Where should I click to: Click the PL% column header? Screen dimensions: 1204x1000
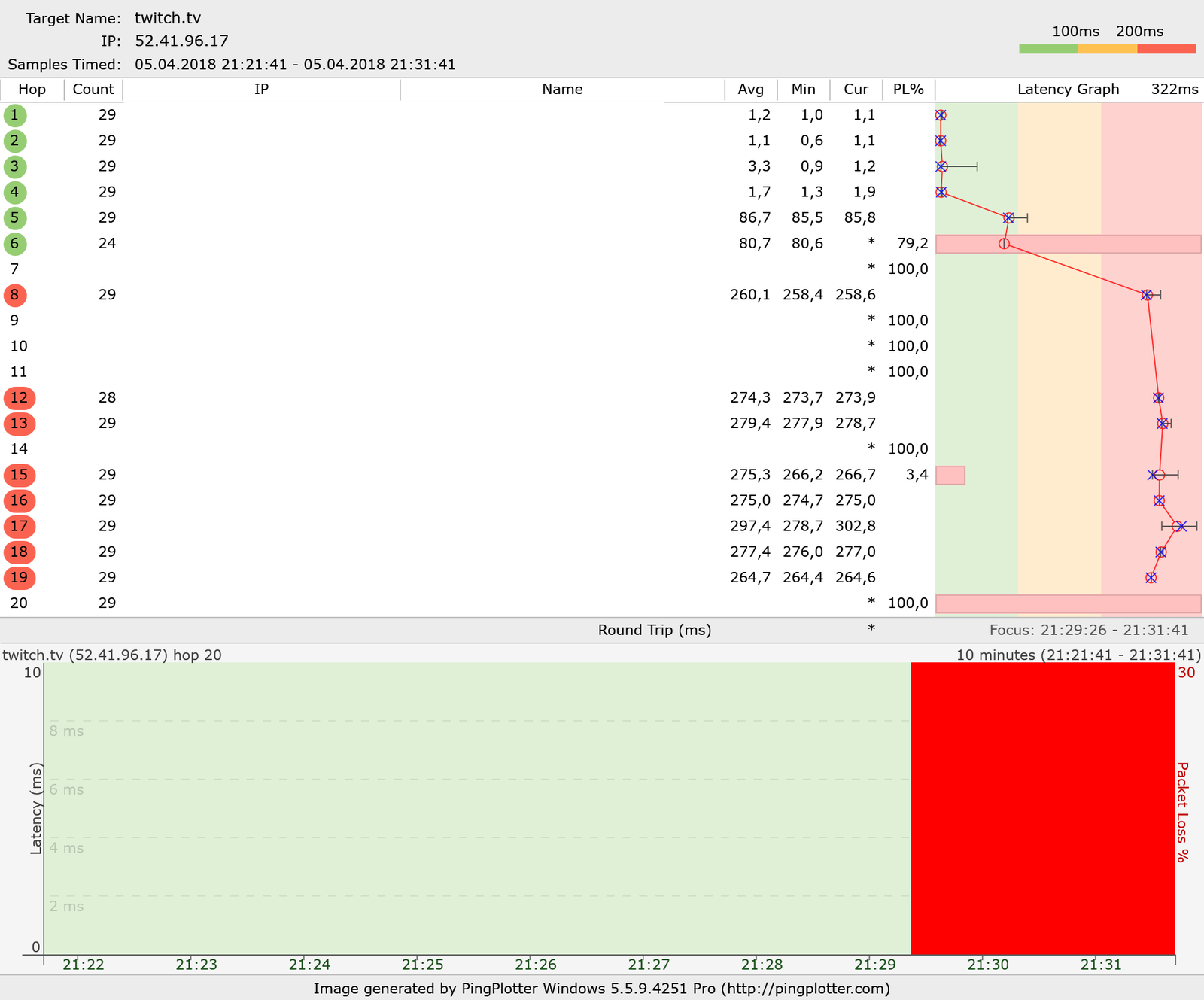(908, 90)
